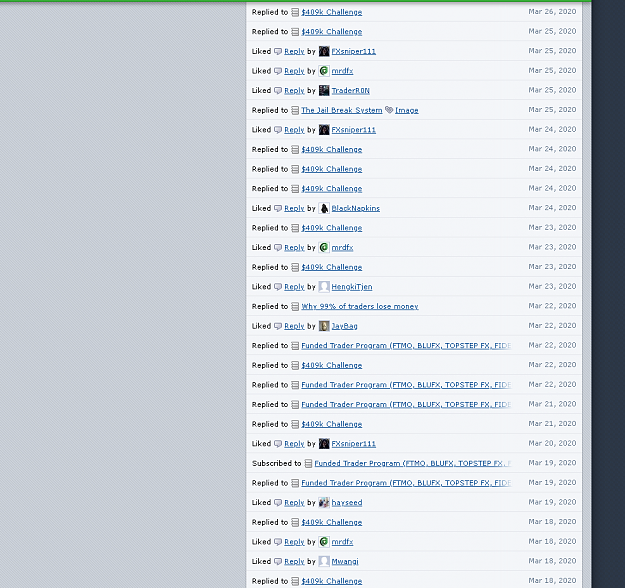
Task: Open the $409k Challenge reply from Mar 21, 2020
Action: click(332, 424)
